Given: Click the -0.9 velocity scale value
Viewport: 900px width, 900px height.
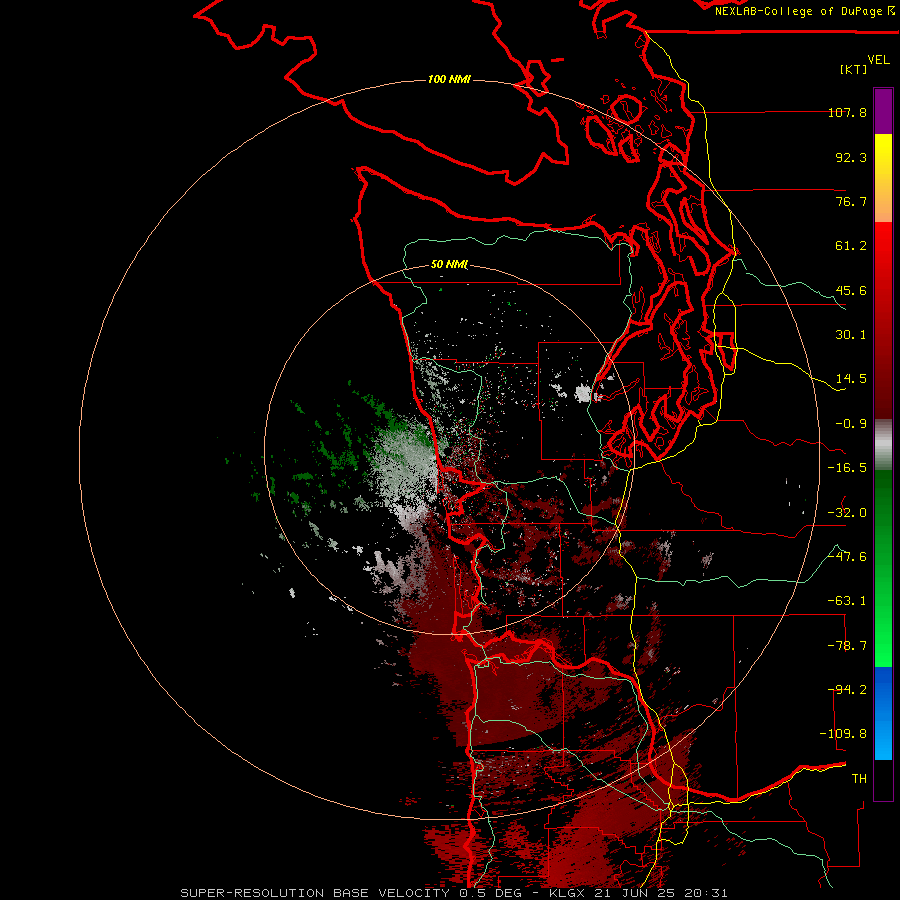Looking at the screenshot, I should [851, 424].
